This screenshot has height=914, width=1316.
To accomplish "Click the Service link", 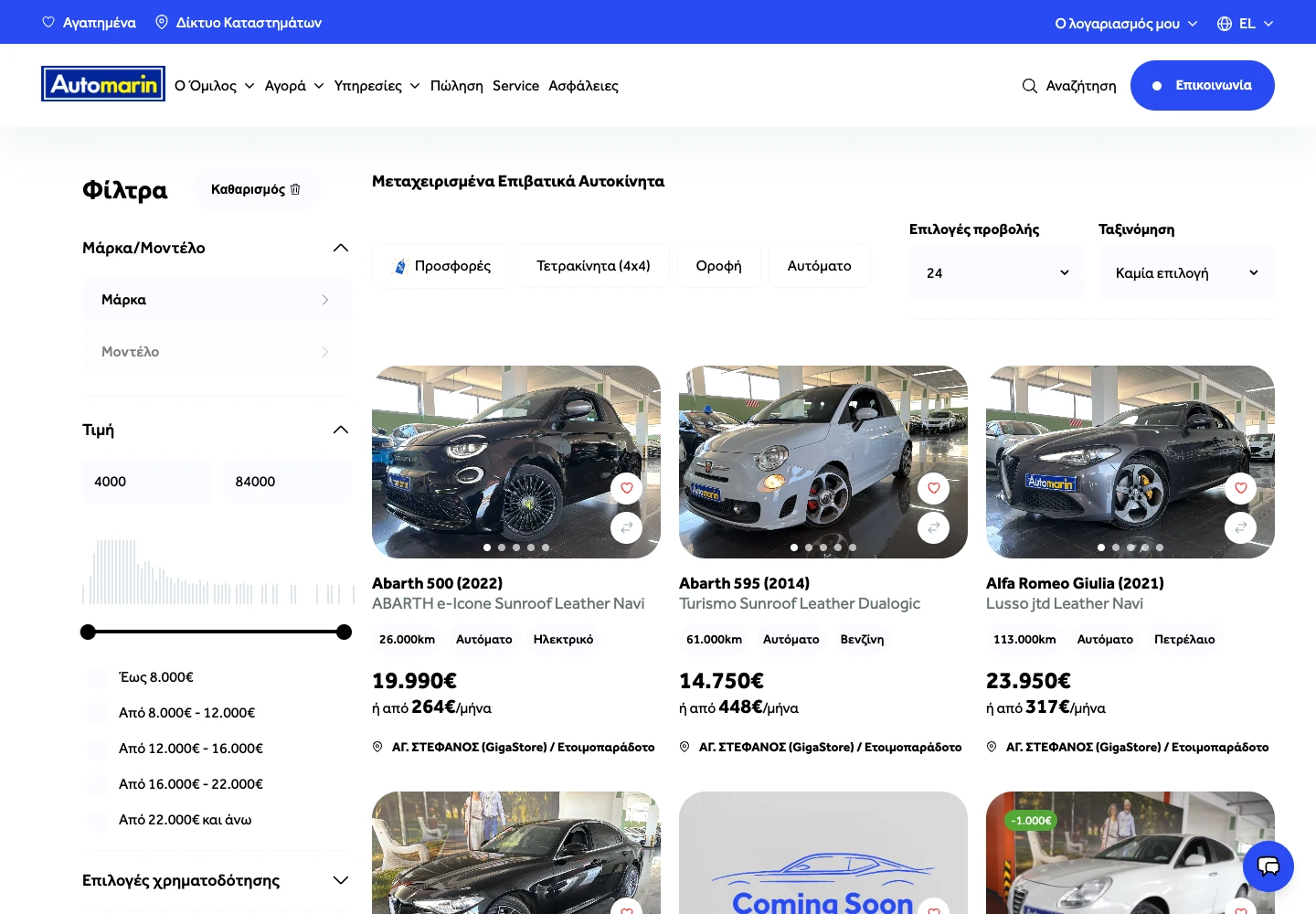I will [x=515, y=86].
